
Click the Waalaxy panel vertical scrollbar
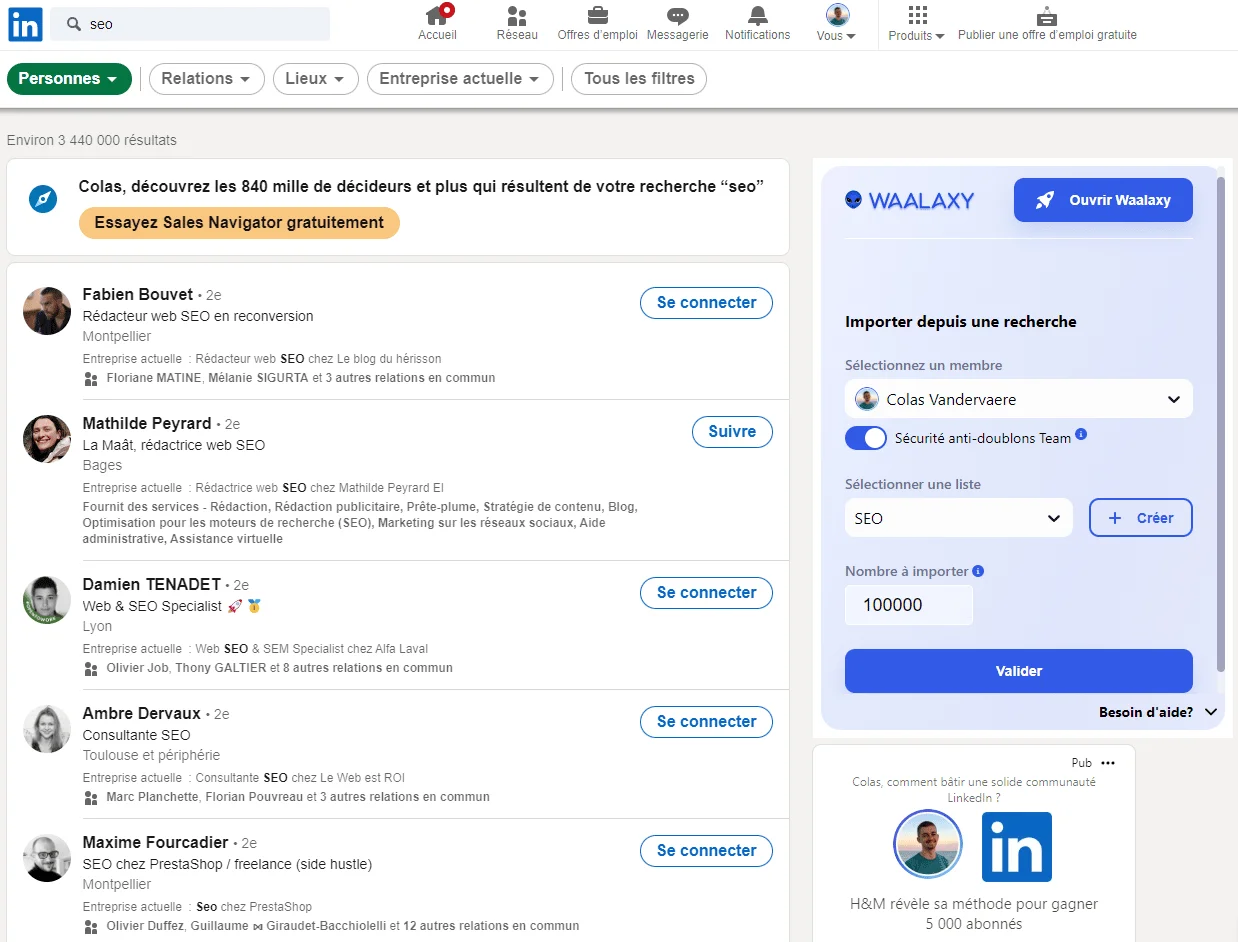click(1220, 424)
